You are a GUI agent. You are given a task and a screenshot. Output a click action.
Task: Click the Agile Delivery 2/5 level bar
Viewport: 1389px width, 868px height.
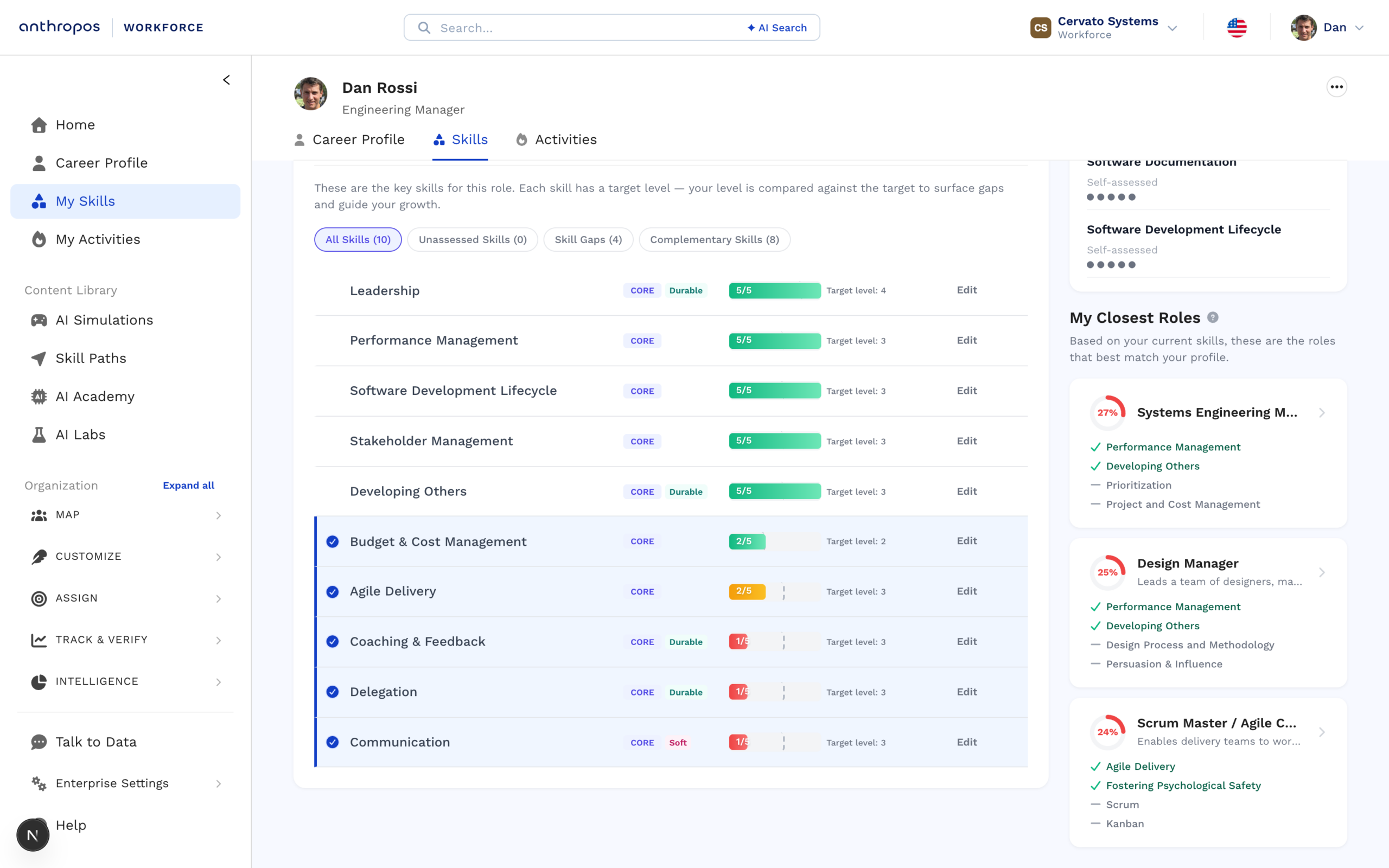(775, 591)
